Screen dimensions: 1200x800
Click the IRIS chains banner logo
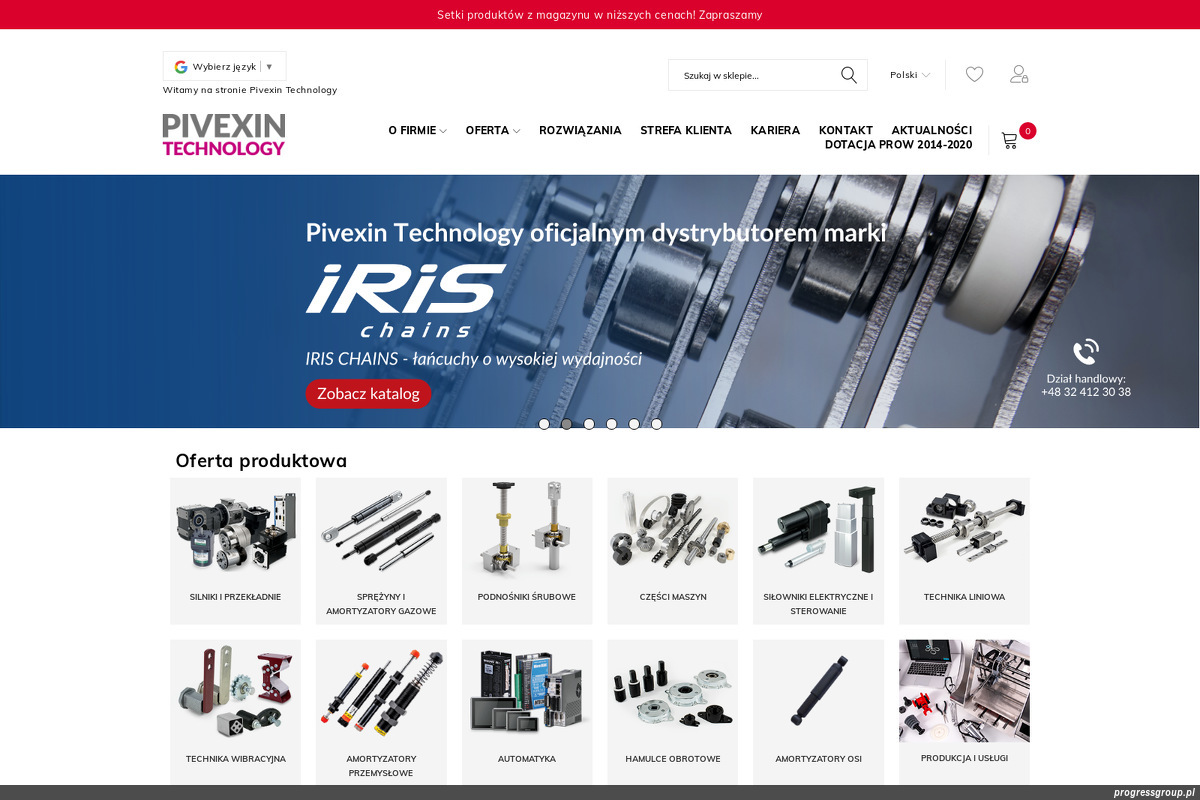405,301
